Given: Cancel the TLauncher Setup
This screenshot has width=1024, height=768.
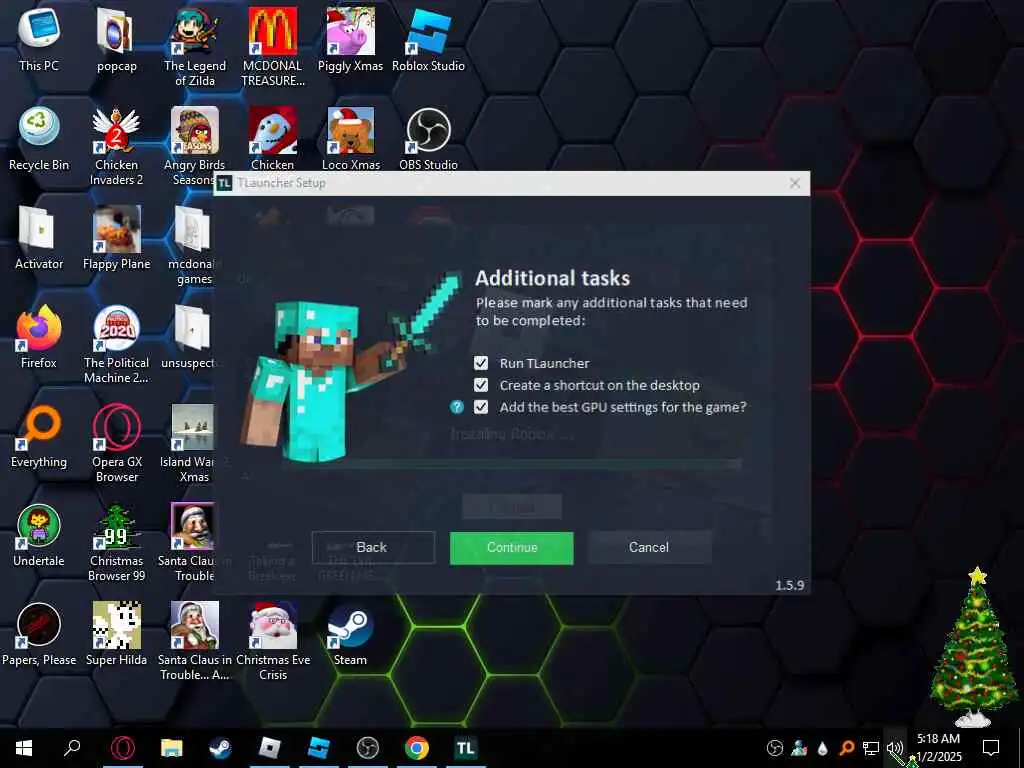Looking at the screenshot, I should [x=649, y=547].
